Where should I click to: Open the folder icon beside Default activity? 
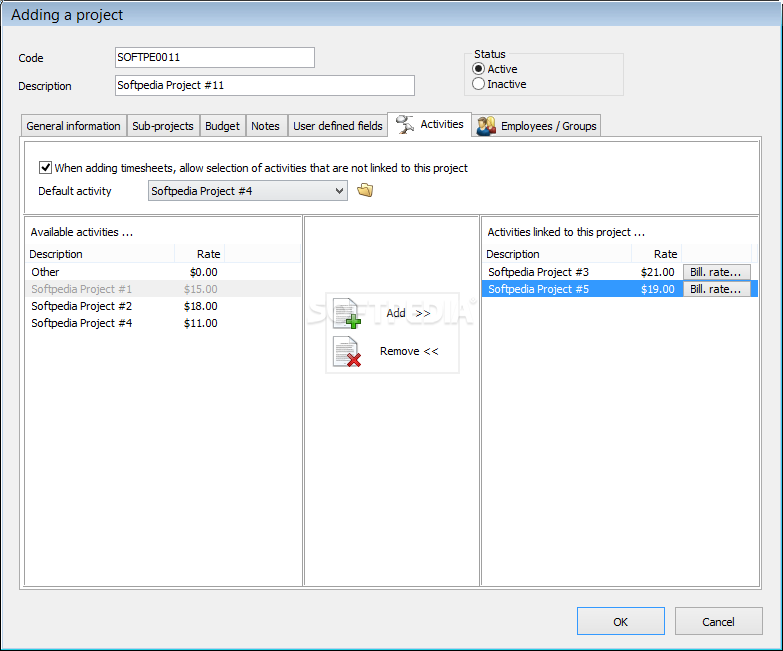coord(365,190)
